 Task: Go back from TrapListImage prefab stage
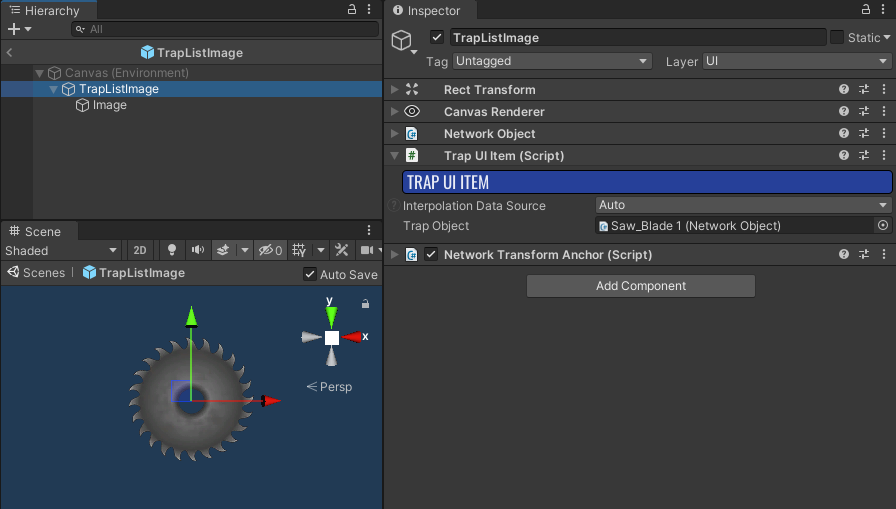click(x=9, y=53)
